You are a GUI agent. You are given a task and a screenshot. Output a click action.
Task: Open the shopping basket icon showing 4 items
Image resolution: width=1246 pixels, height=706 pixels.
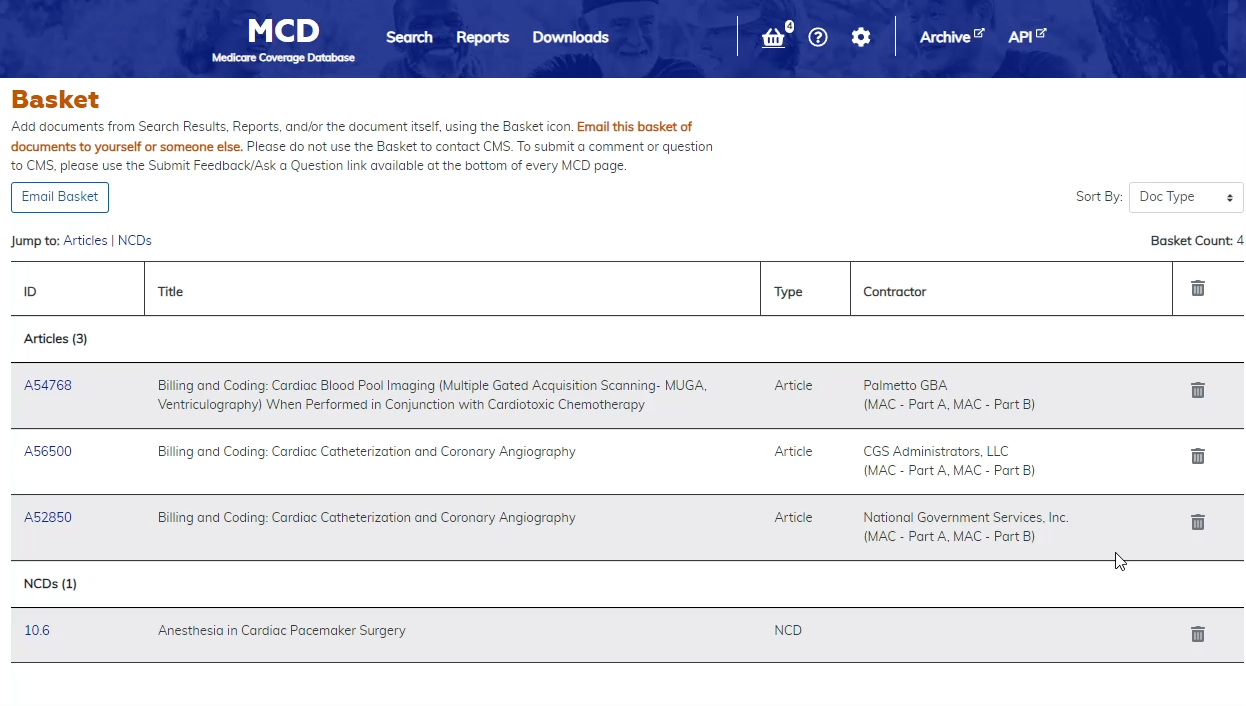pyautogui.click(x=773, y=37)
